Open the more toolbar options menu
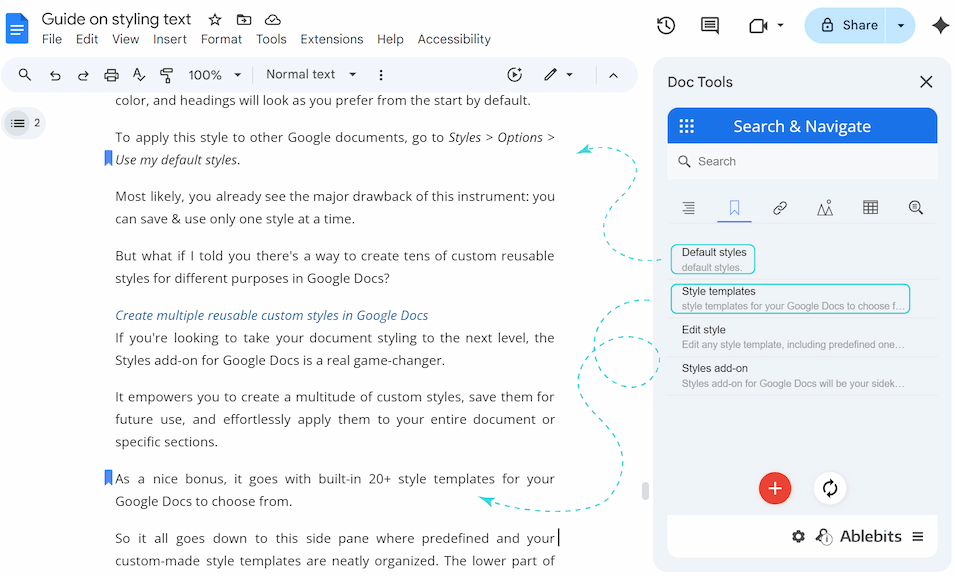 381,75
